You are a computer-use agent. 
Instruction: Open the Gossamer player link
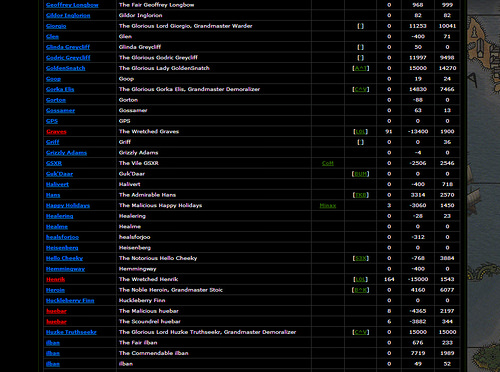[60, 110]
